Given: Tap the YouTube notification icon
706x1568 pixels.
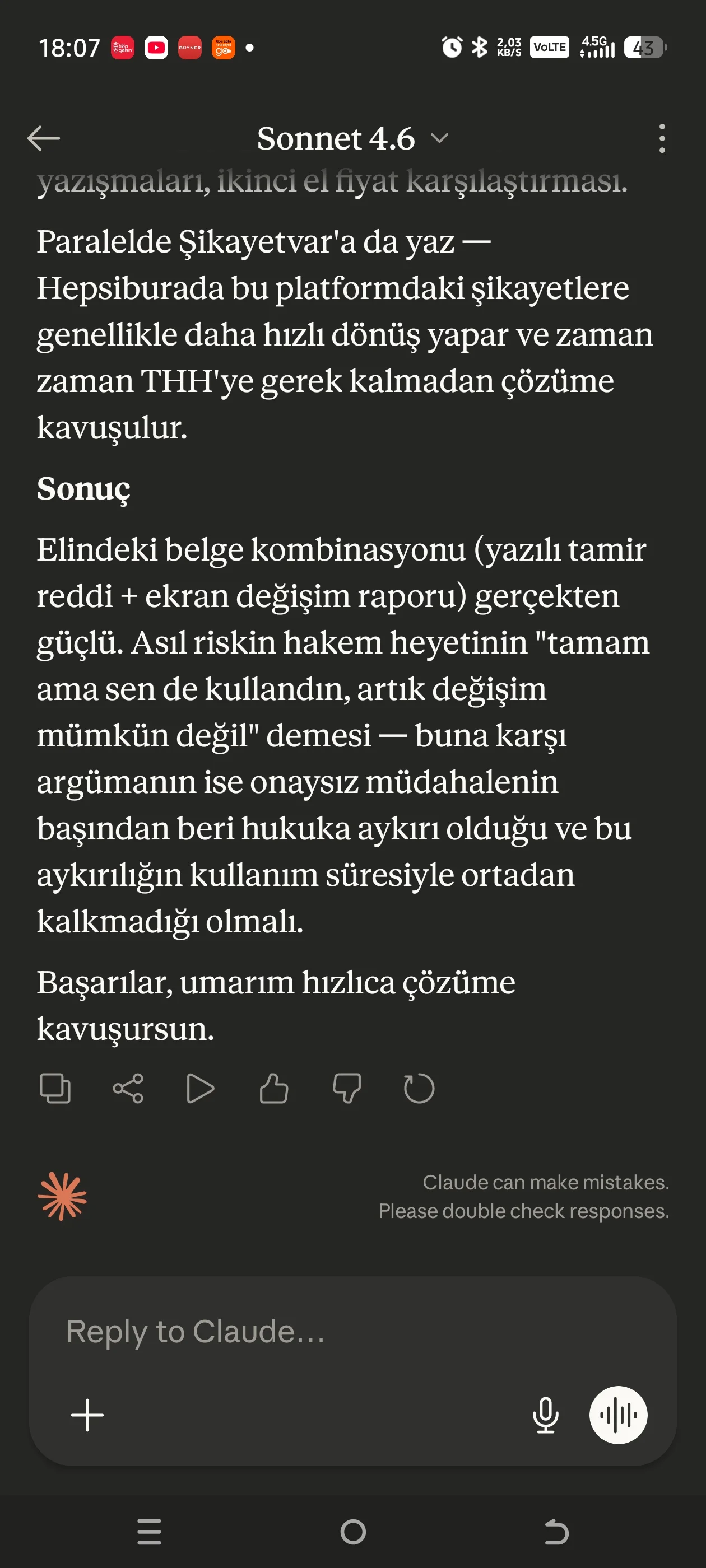Looking at the screenshot, I should click(156, 48).
